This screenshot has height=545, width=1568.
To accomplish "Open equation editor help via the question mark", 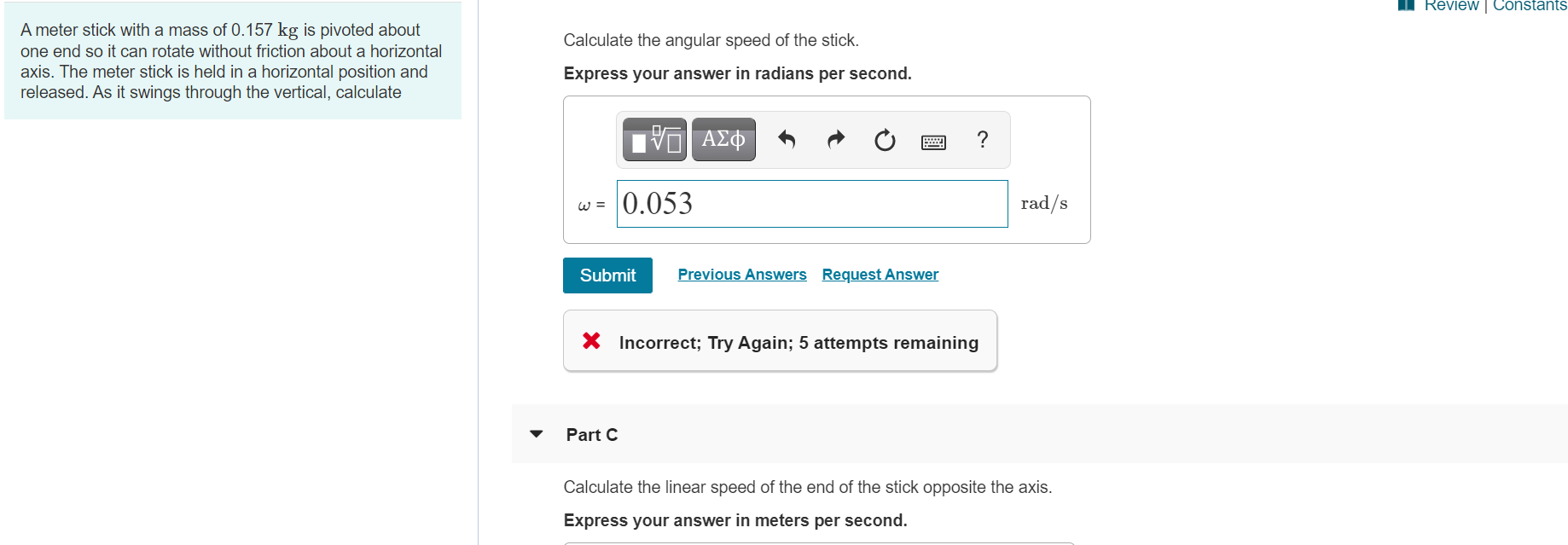I will click(x=983, y=139).
